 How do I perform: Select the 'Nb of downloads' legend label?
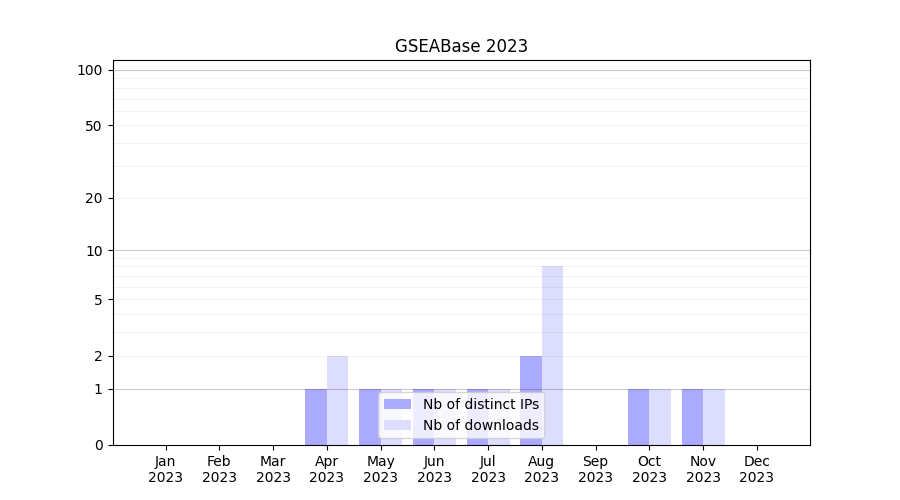(480, 425)
